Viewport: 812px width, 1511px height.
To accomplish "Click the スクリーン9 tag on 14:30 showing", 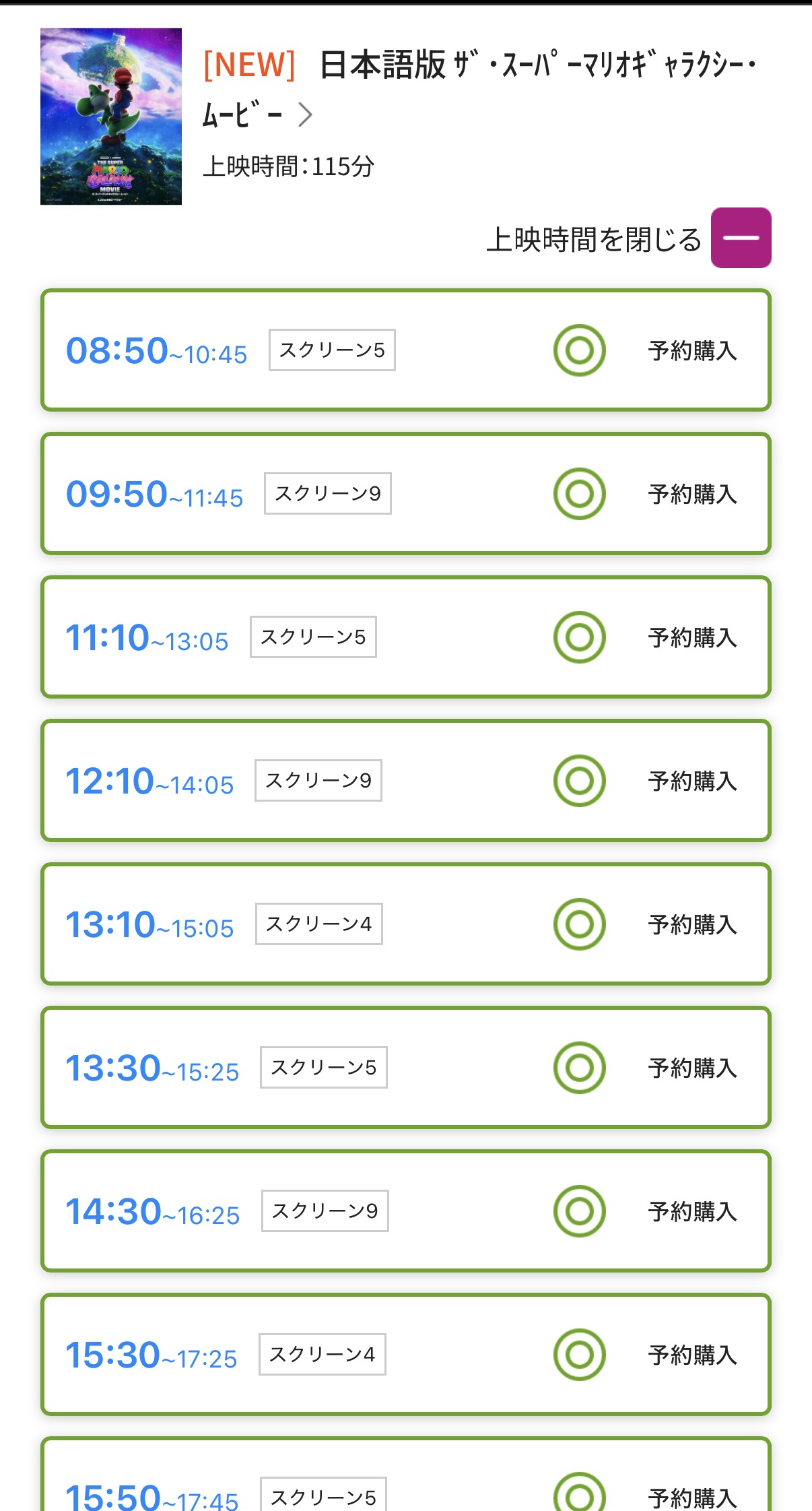I will tap(325, 1211).
